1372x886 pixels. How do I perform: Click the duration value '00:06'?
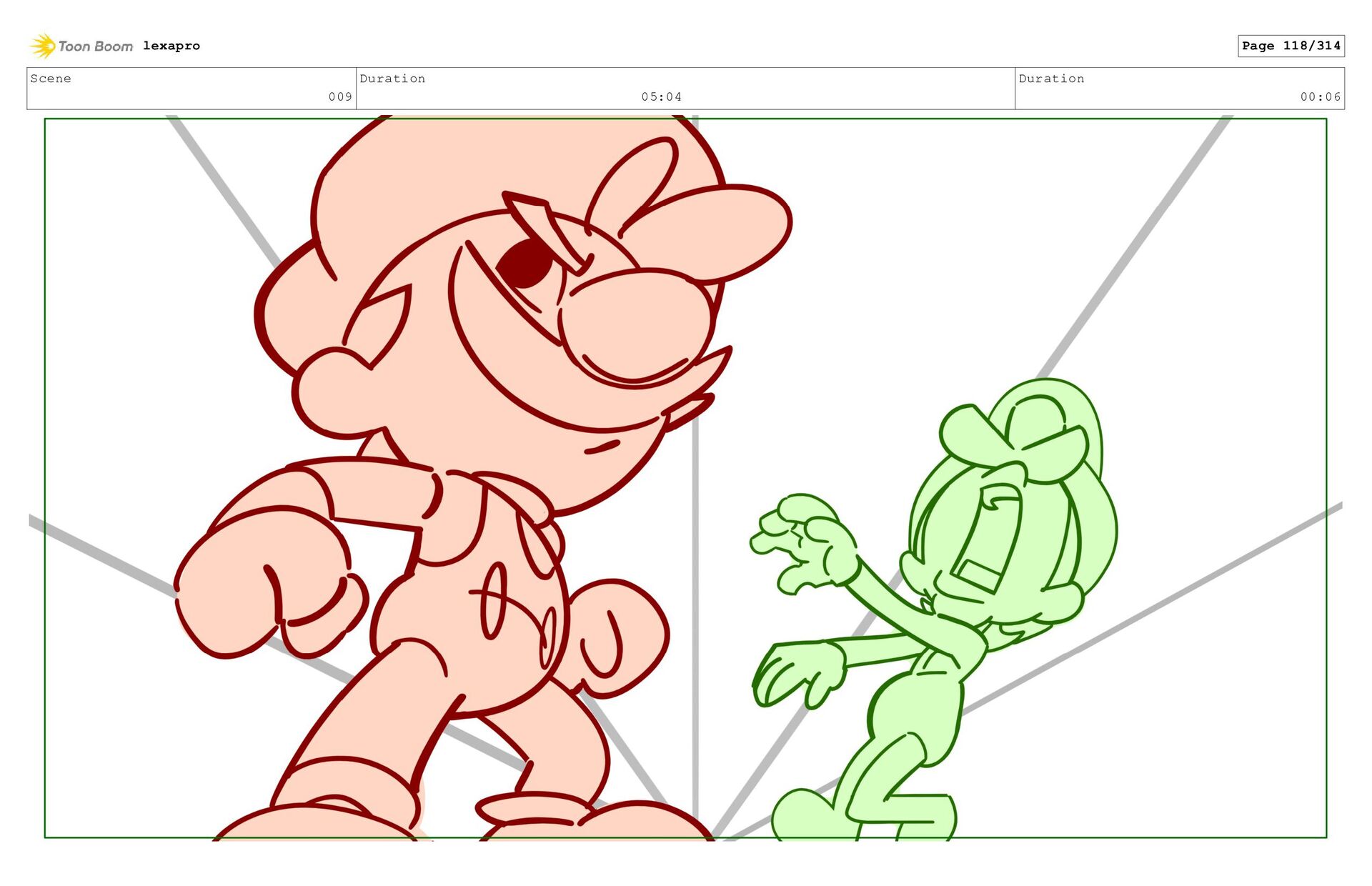1321,96
